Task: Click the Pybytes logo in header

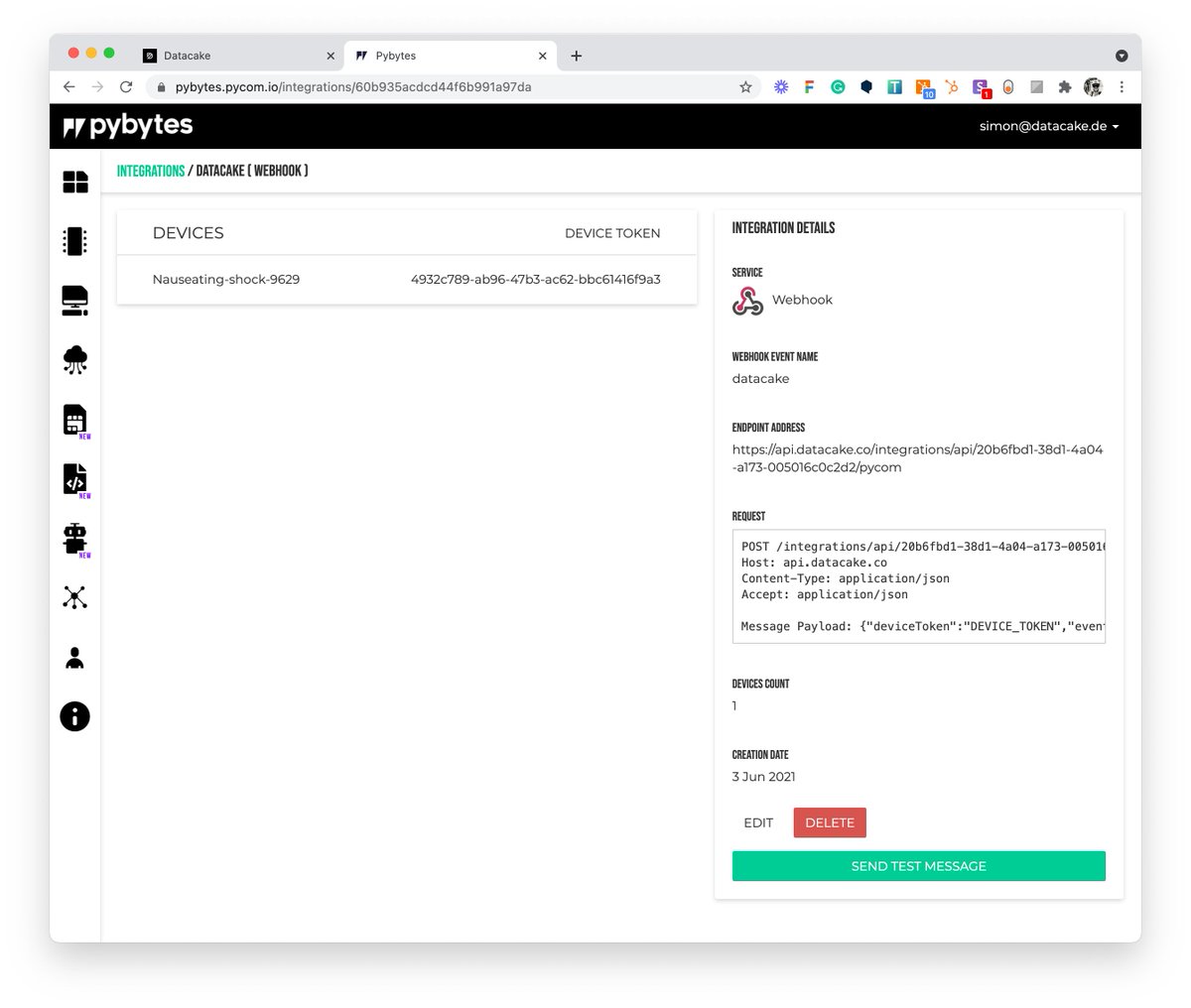Action: (128, 126)
